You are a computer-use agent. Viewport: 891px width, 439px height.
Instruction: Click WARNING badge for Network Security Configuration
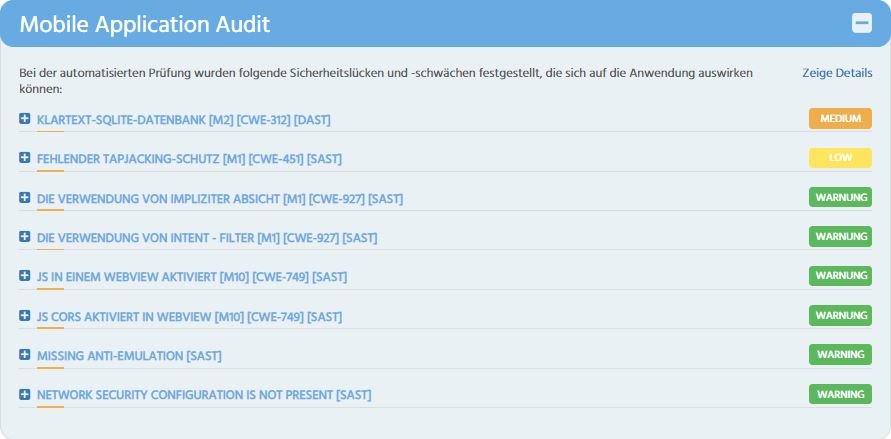pos(840,394)
